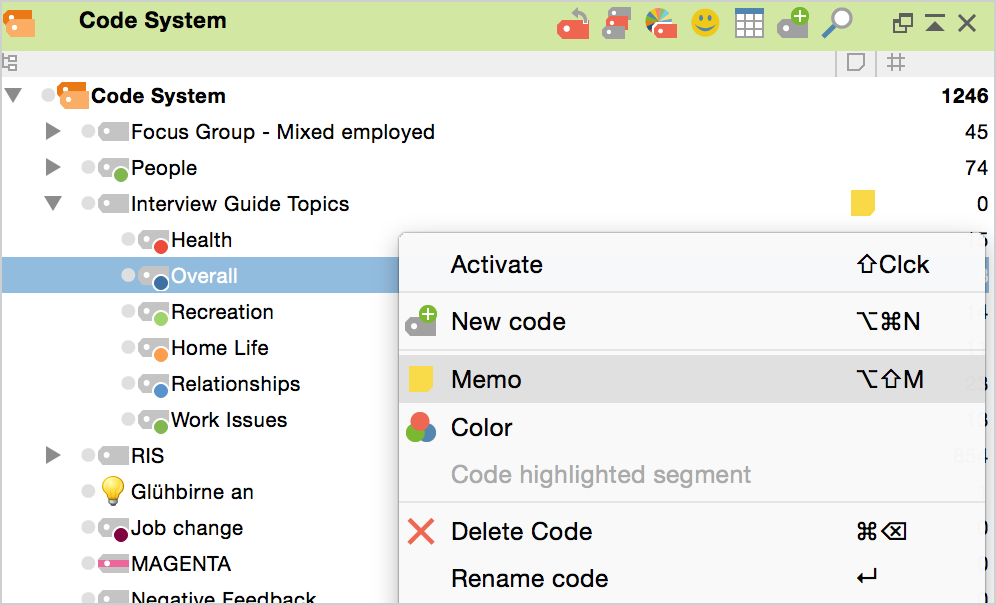Click the new code toolbar icon
The height and width of the screenshot is (605, 996).
pyautogui.click(x=793, y=23)
